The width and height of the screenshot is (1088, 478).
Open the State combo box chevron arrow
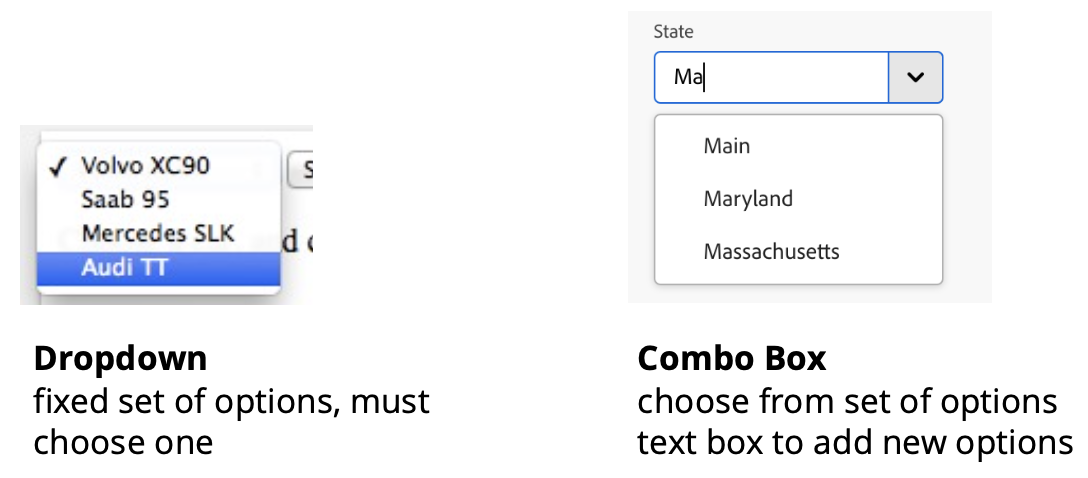coord(915,77)
